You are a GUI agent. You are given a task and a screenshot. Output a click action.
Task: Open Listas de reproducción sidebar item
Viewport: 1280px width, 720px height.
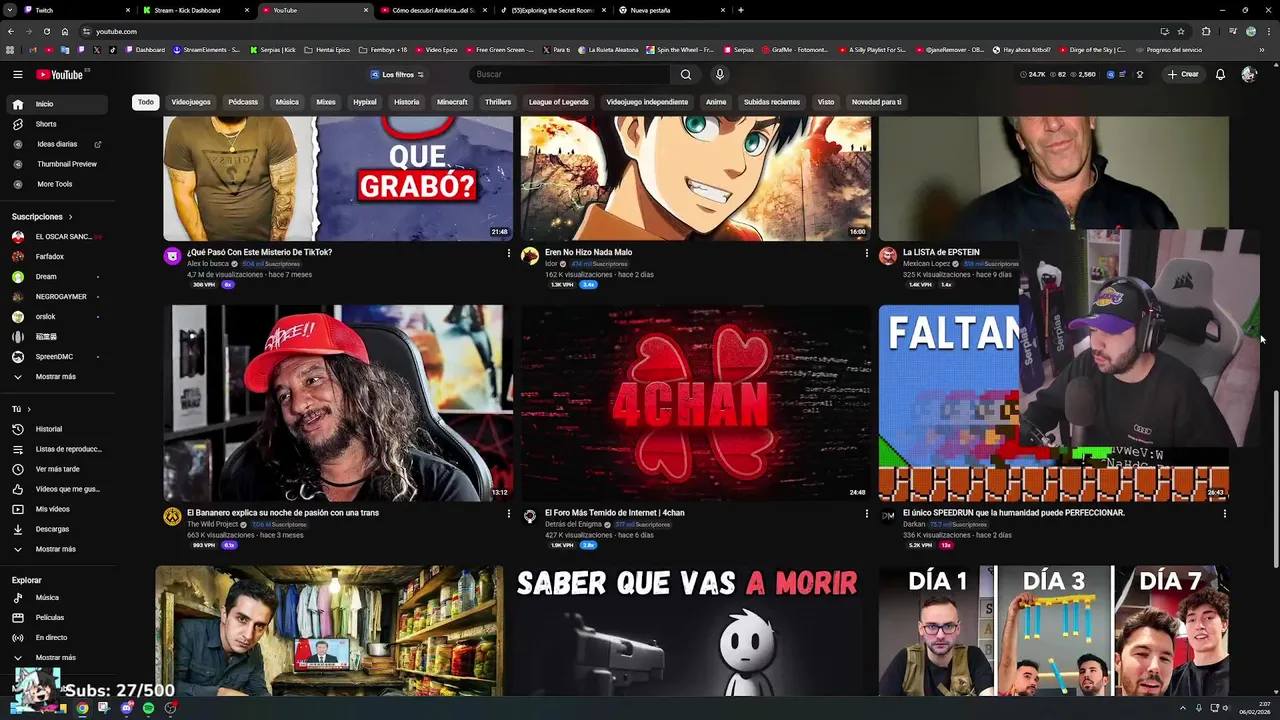(x=58, y=449)
